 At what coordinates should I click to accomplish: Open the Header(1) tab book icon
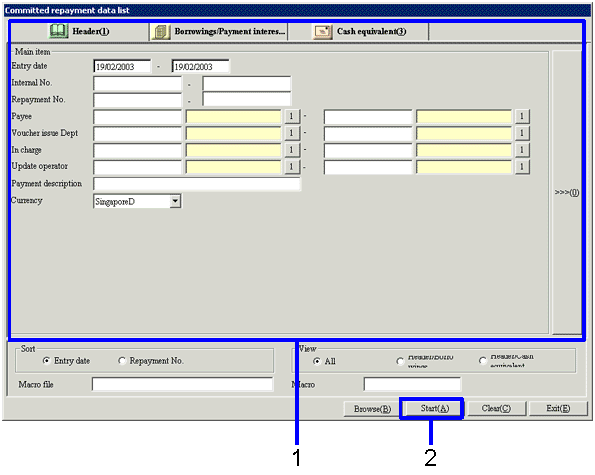pos(58,31)
